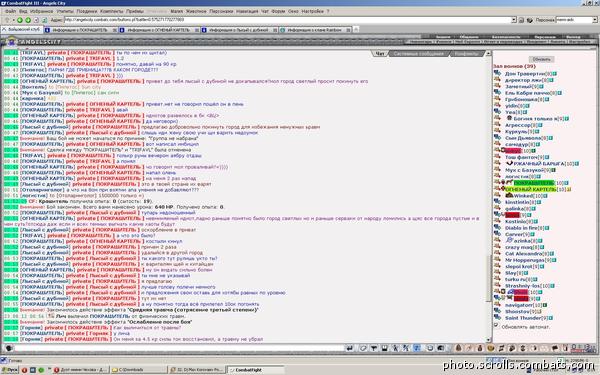Click the floppy disk save icon near chat input
600x375 pixels.
click(384, 348)
